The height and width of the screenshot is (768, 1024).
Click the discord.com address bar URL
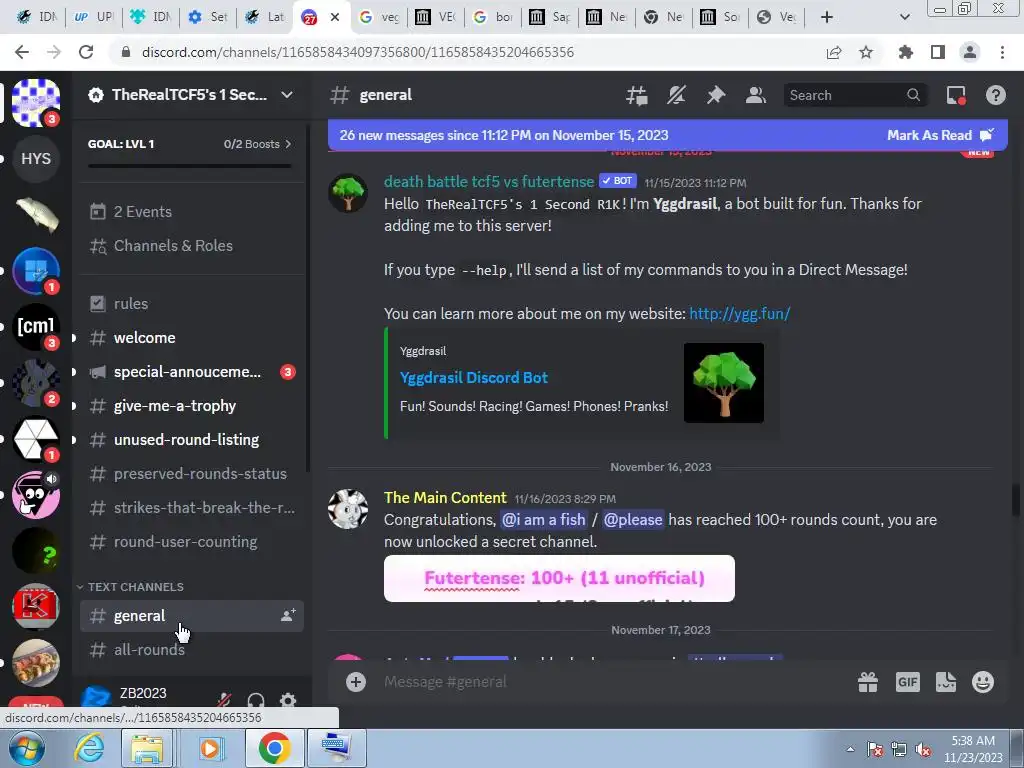click(358, 52)
